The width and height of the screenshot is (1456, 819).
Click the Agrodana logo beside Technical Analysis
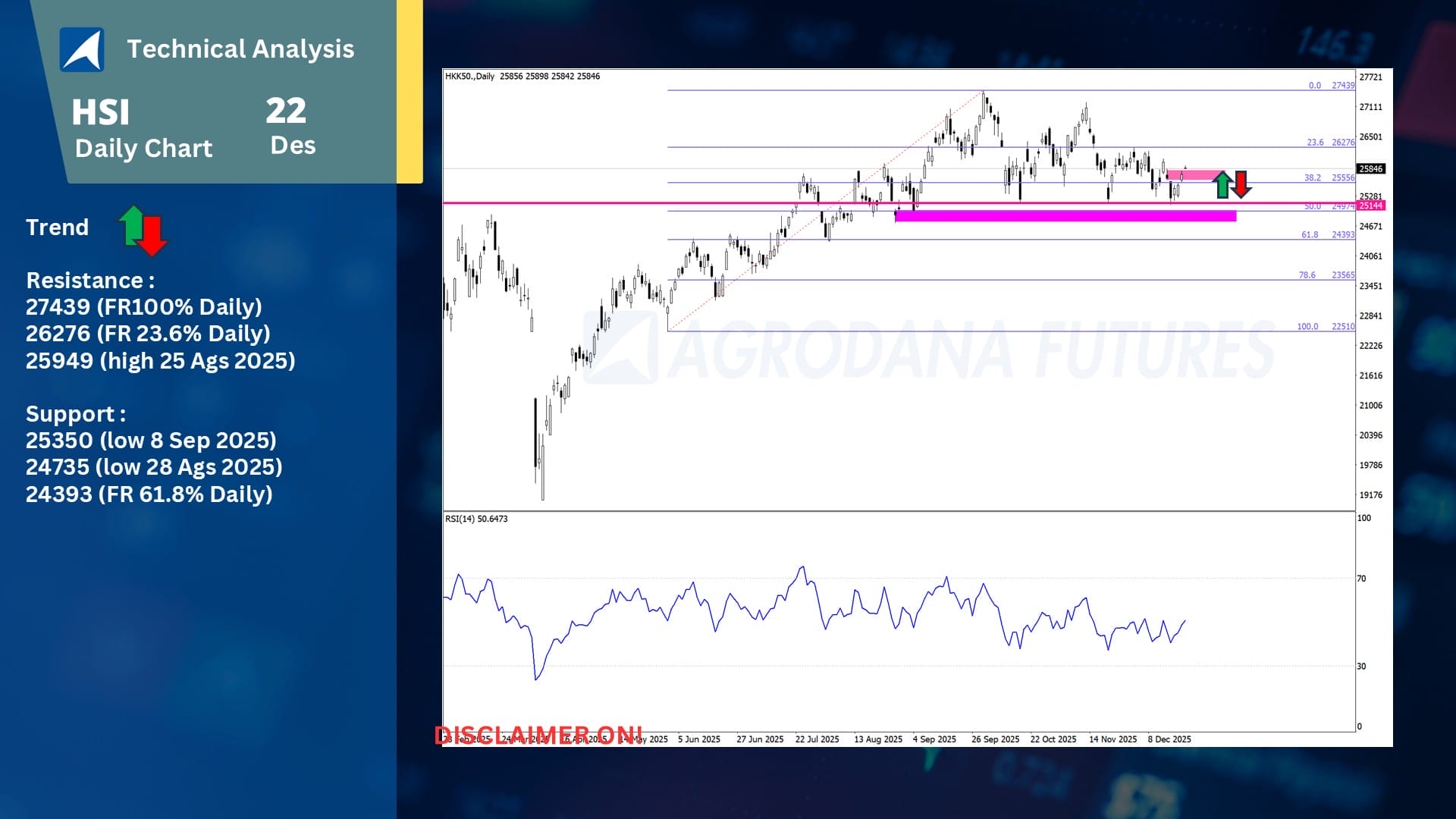pyautogui.click(x=82, y=49)
